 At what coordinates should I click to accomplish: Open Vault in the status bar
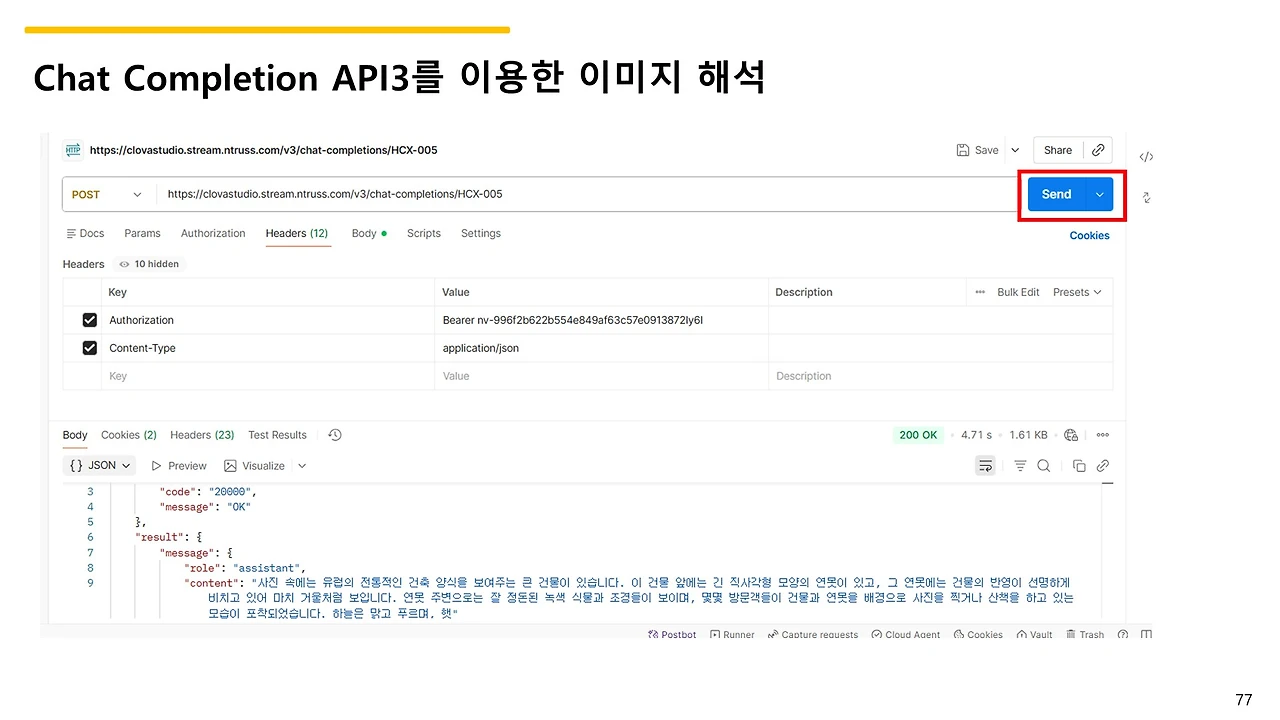(x=1034, y=634)
